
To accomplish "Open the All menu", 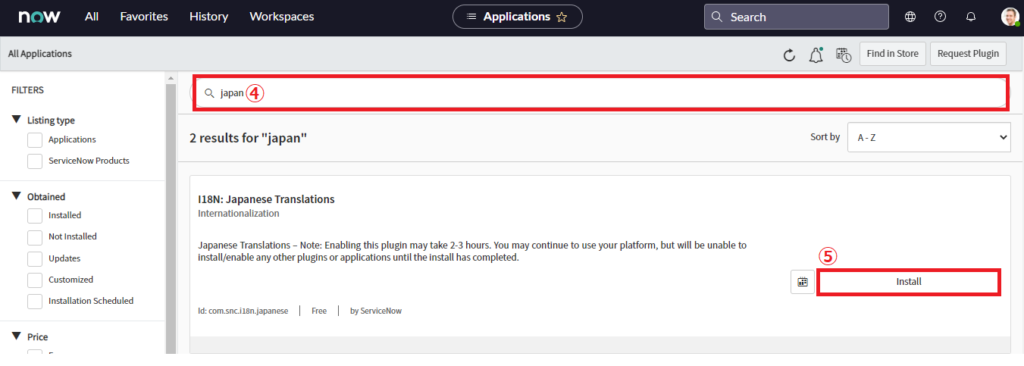I will [91, 17].
